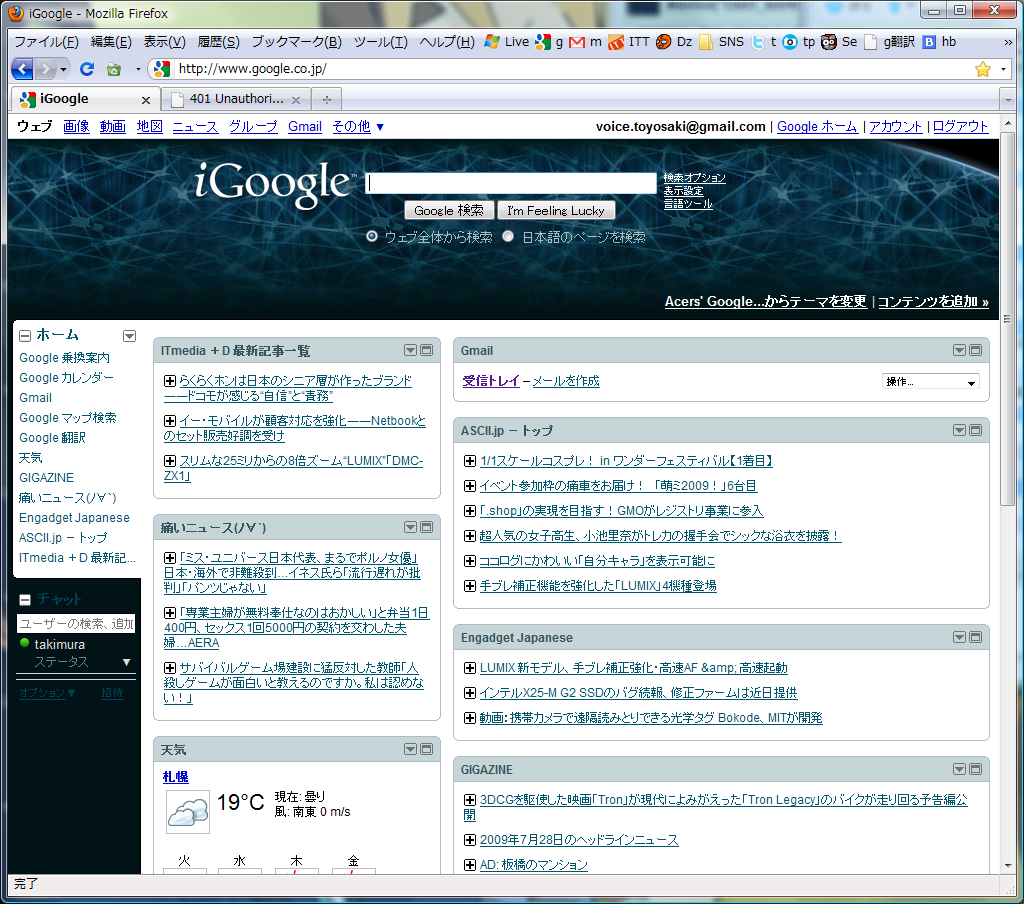Open the 編集 menu
This screenshot has height=904, width=1024.
coord(111,42)
